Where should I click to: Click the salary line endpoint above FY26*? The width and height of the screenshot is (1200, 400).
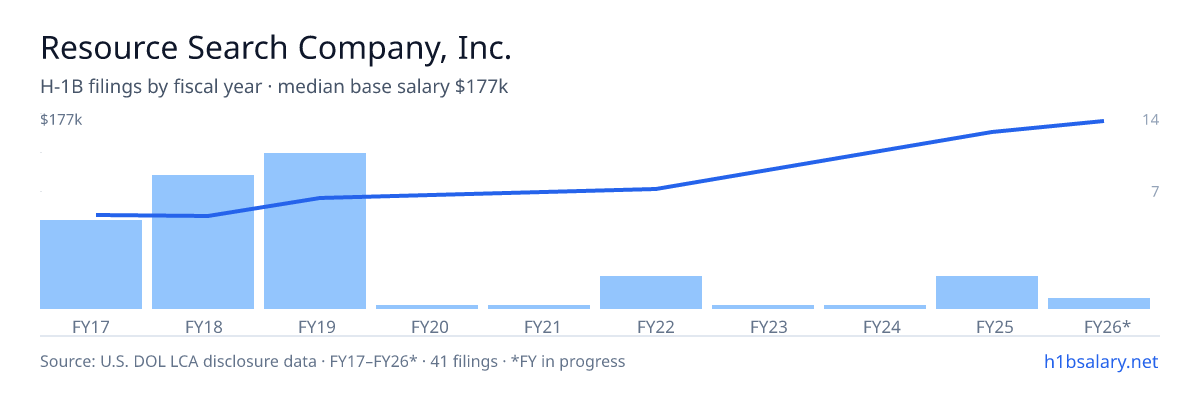1102,121
